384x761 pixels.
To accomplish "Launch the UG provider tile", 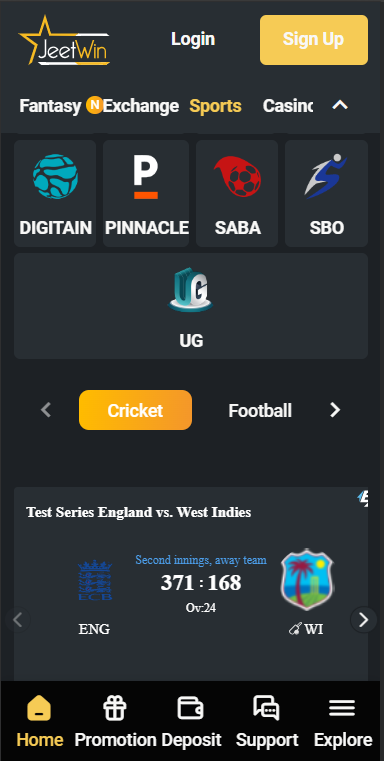I will pyautogui.click(x=191, y=306).
